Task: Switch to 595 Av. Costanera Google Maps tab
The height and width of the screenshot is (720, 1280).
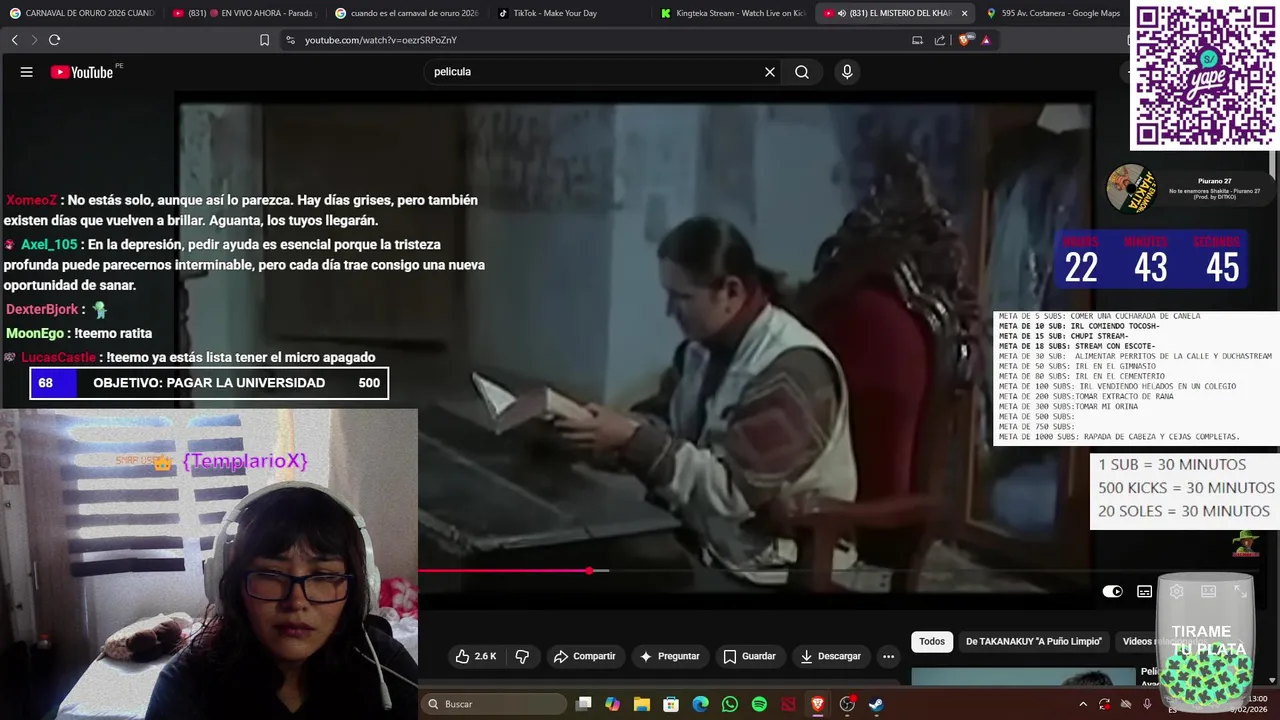Action: pos(1052,13)
